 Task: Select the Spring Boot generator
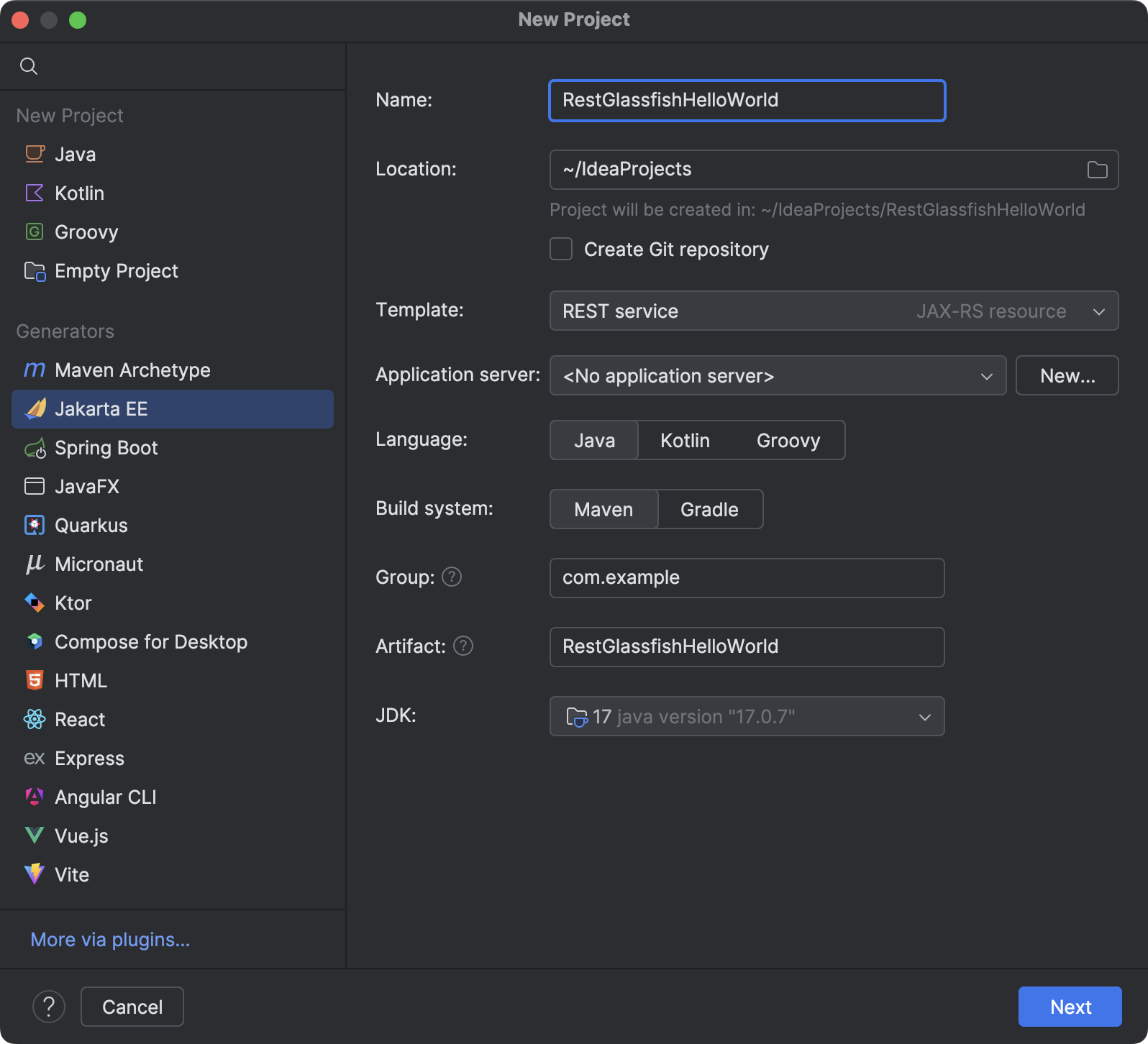click(x=106, y=448)
